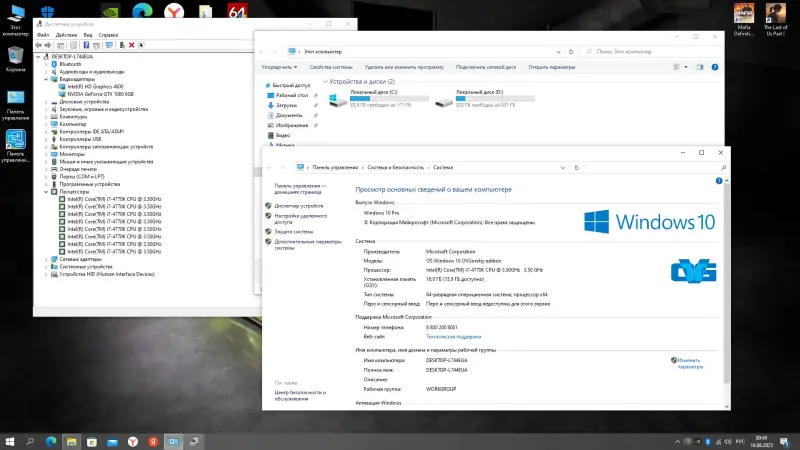This screenshot has height=450, width=800.
Task: Click Back arrow in Device Manager toolbar
Action: (x=38, y=45)
